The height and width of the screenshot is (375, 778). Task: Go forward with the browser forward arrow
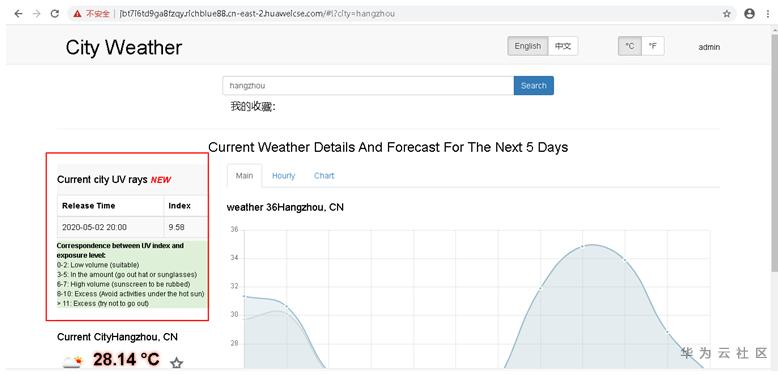[x=36, y=14]
